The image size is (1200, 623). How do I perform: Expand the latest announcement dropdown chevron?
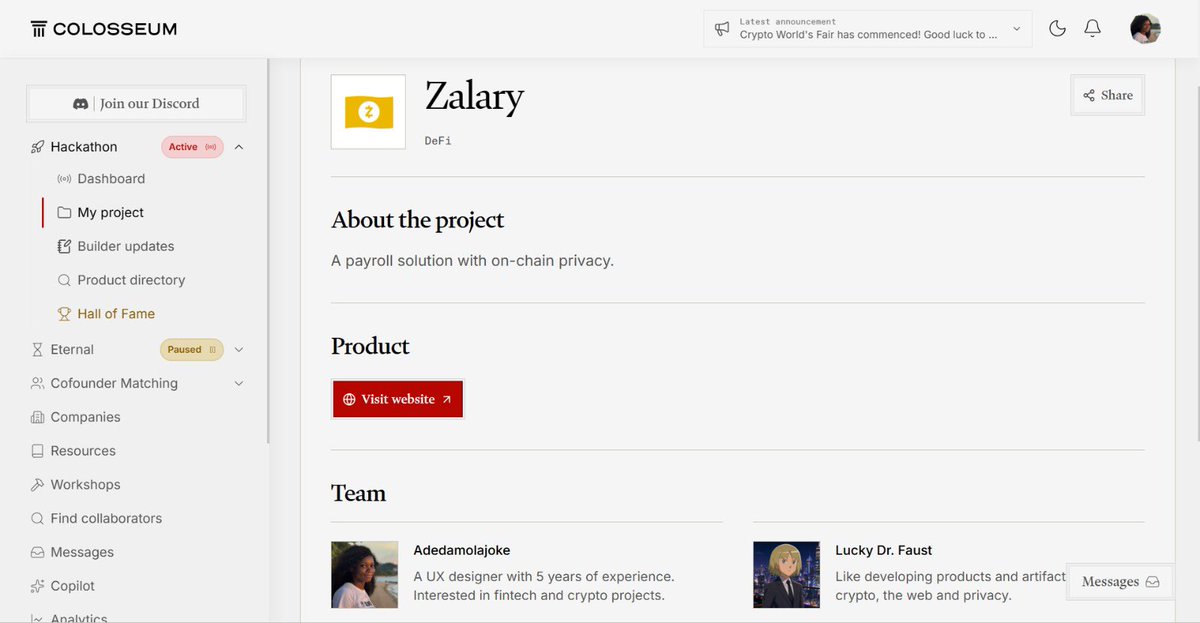point(1017,29)
